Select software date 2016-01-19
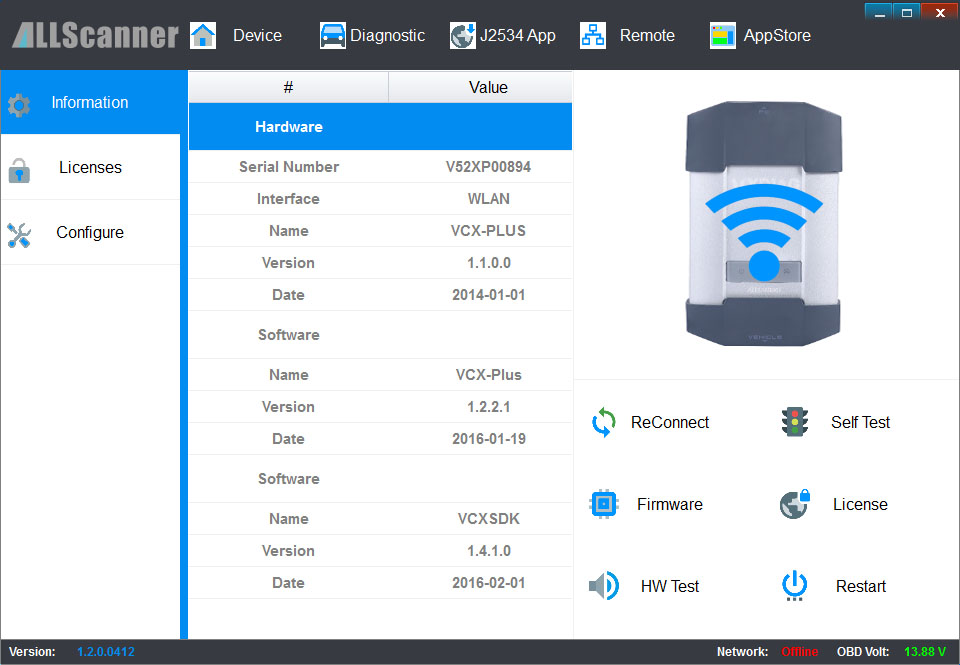Screen dimensions: 960x665 tap(488, 438)
